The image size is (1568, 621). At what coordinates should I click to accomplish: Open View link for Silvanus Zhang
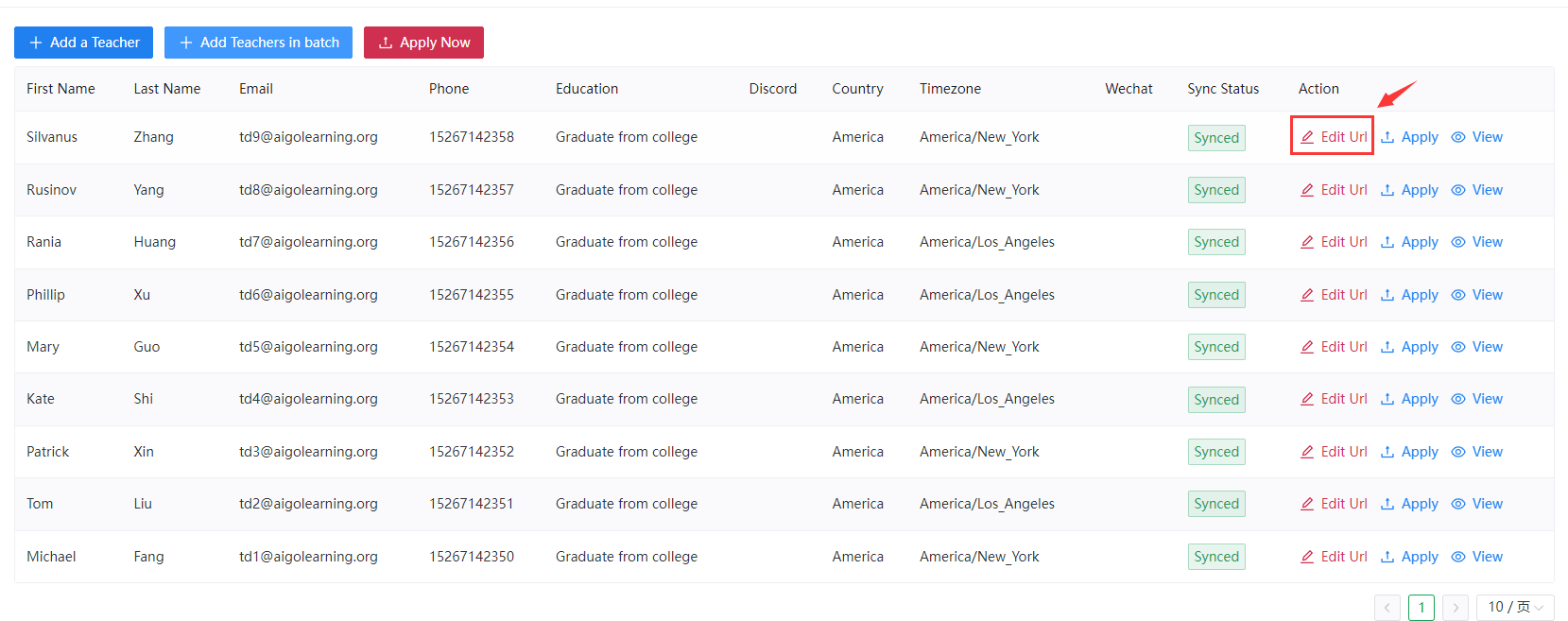tap(1487, 137)
